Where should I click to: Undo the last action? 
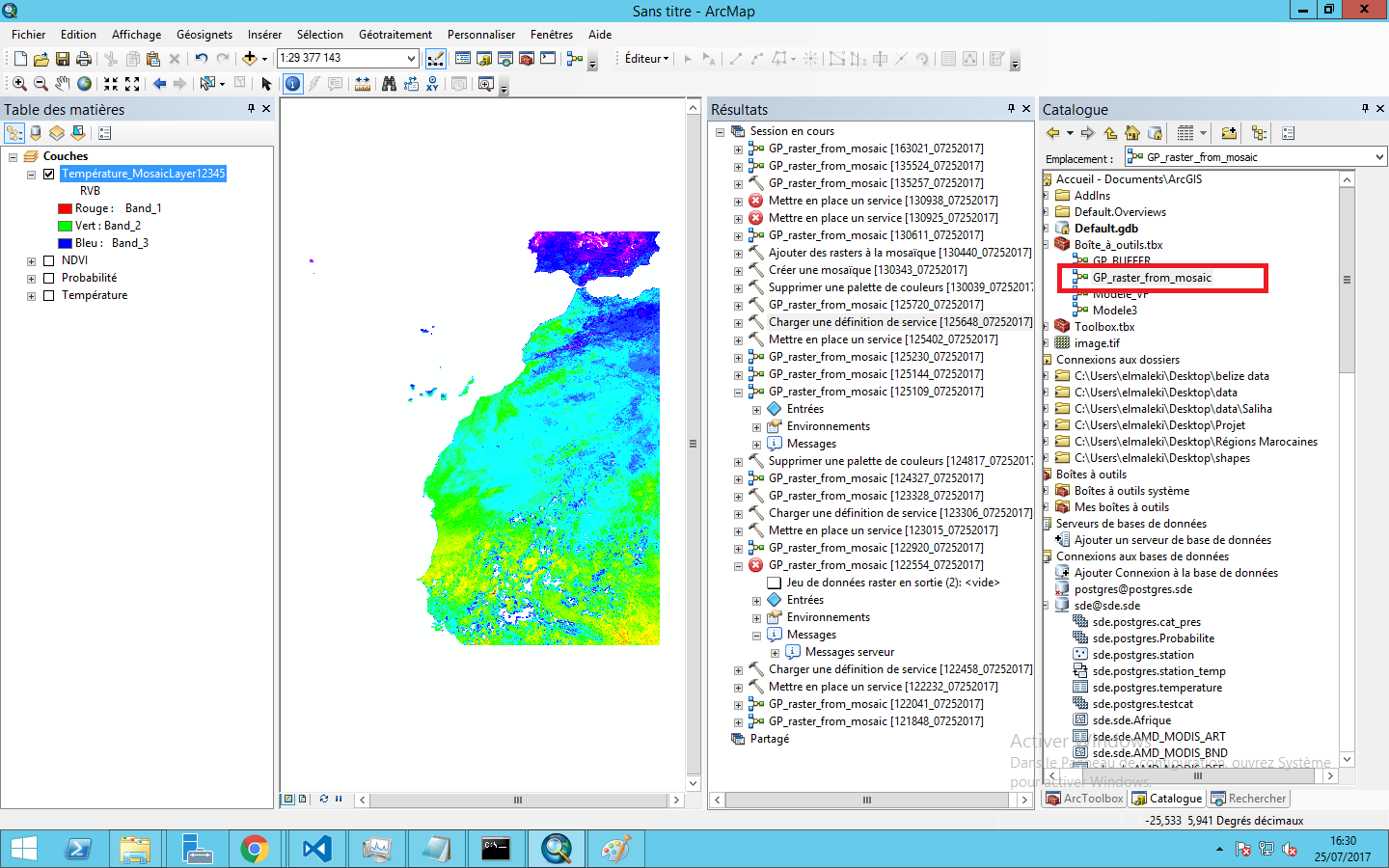[201, 59]
